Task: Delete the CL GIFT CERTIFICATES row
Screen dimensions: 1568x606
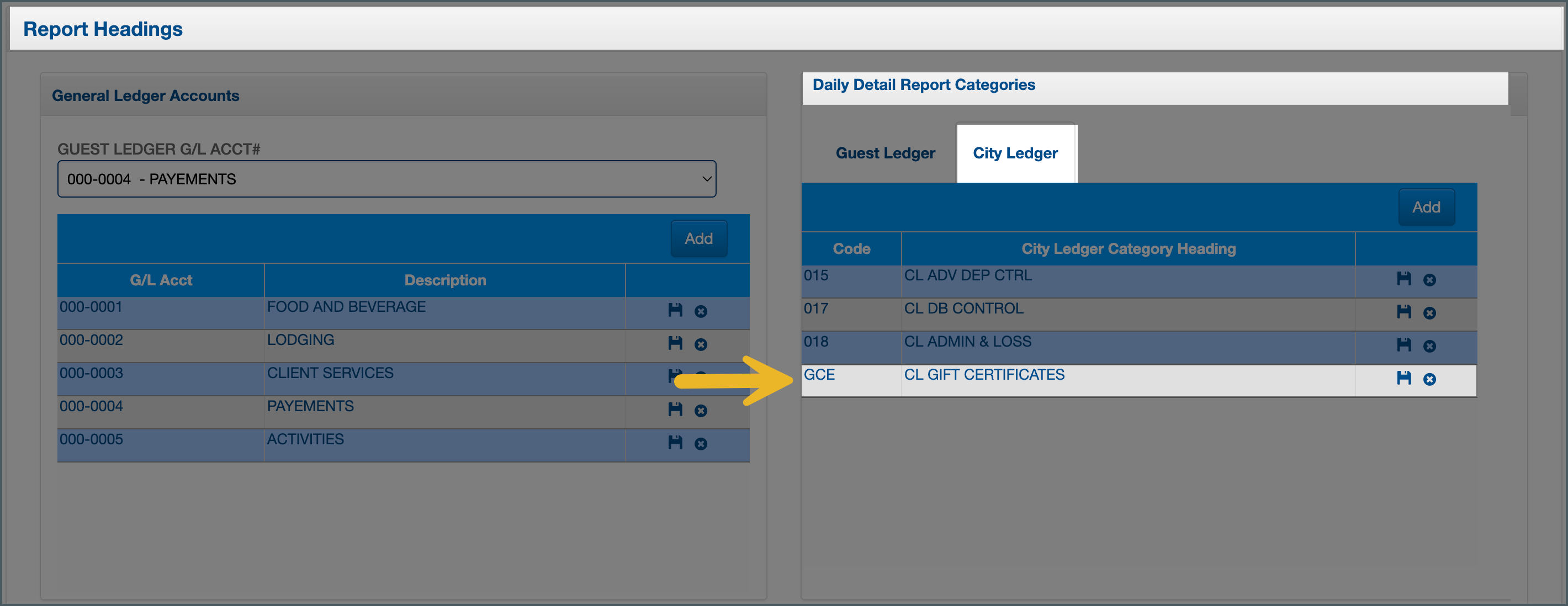Action: click(x=1430, y=380)
